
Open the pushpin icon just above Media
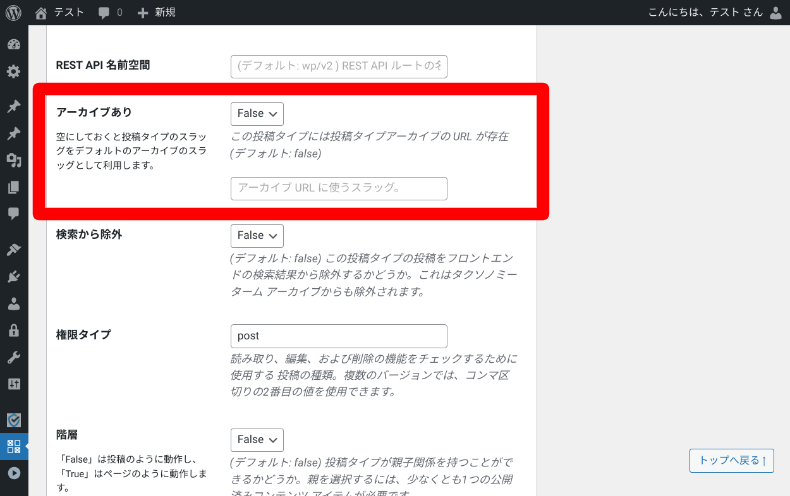[14, 133]
